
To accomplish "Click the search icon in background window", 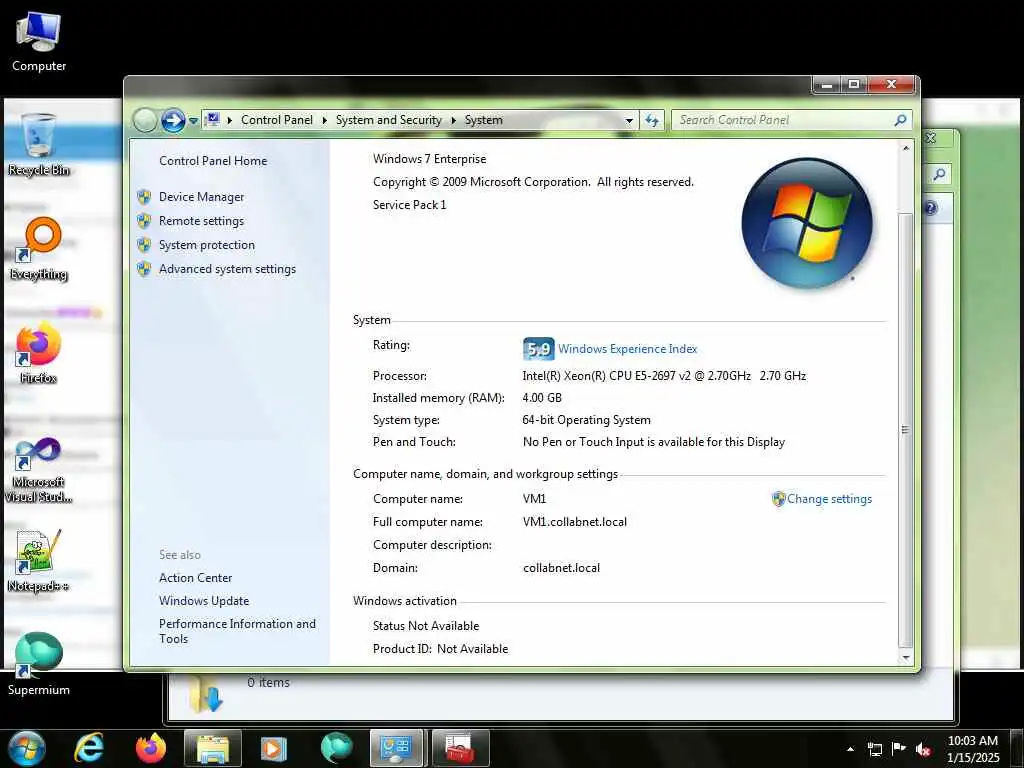I will pyautogui.click(x=939, y=174).
